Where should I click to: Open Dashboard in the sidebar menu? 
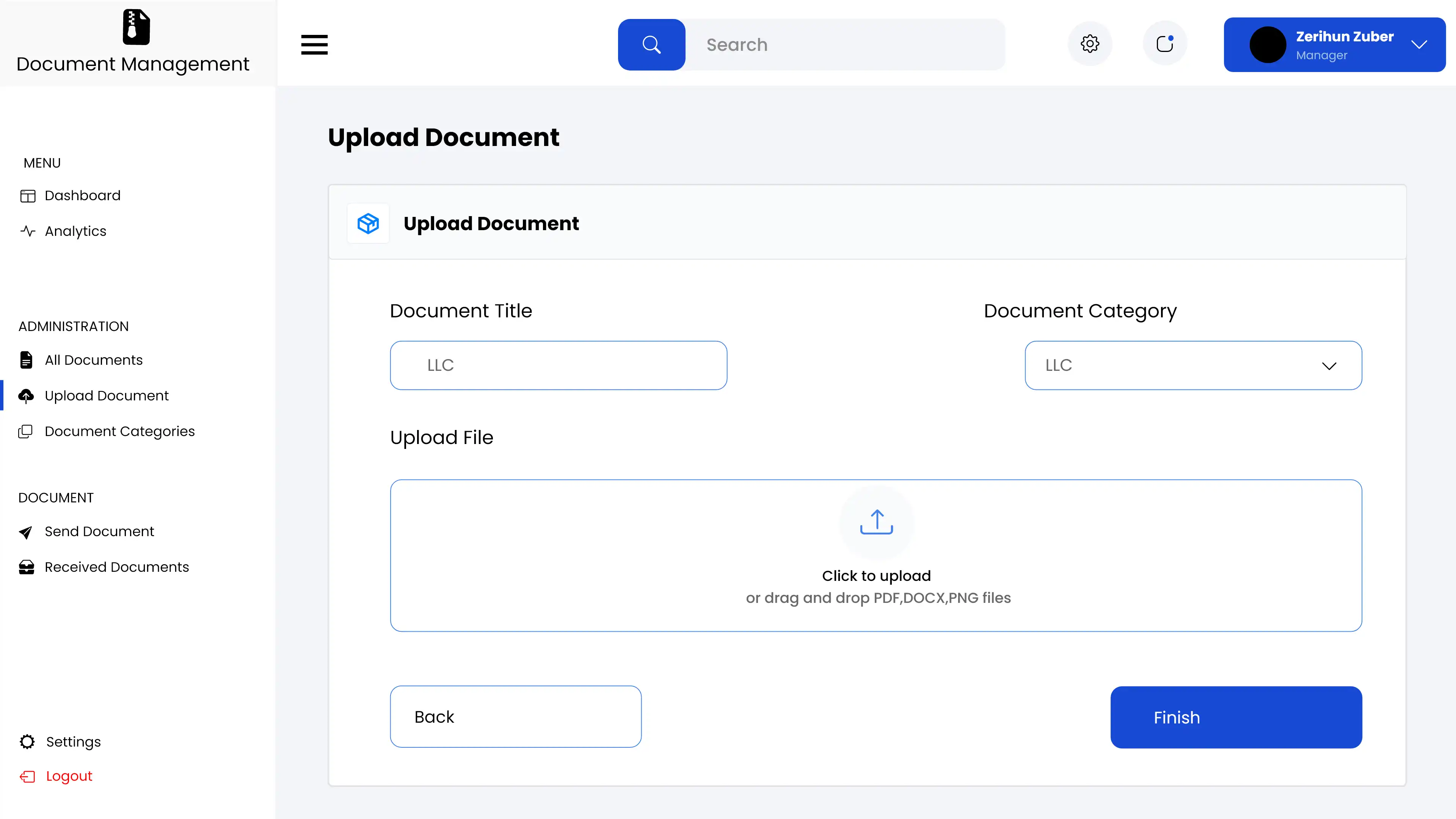coord(83,196)
